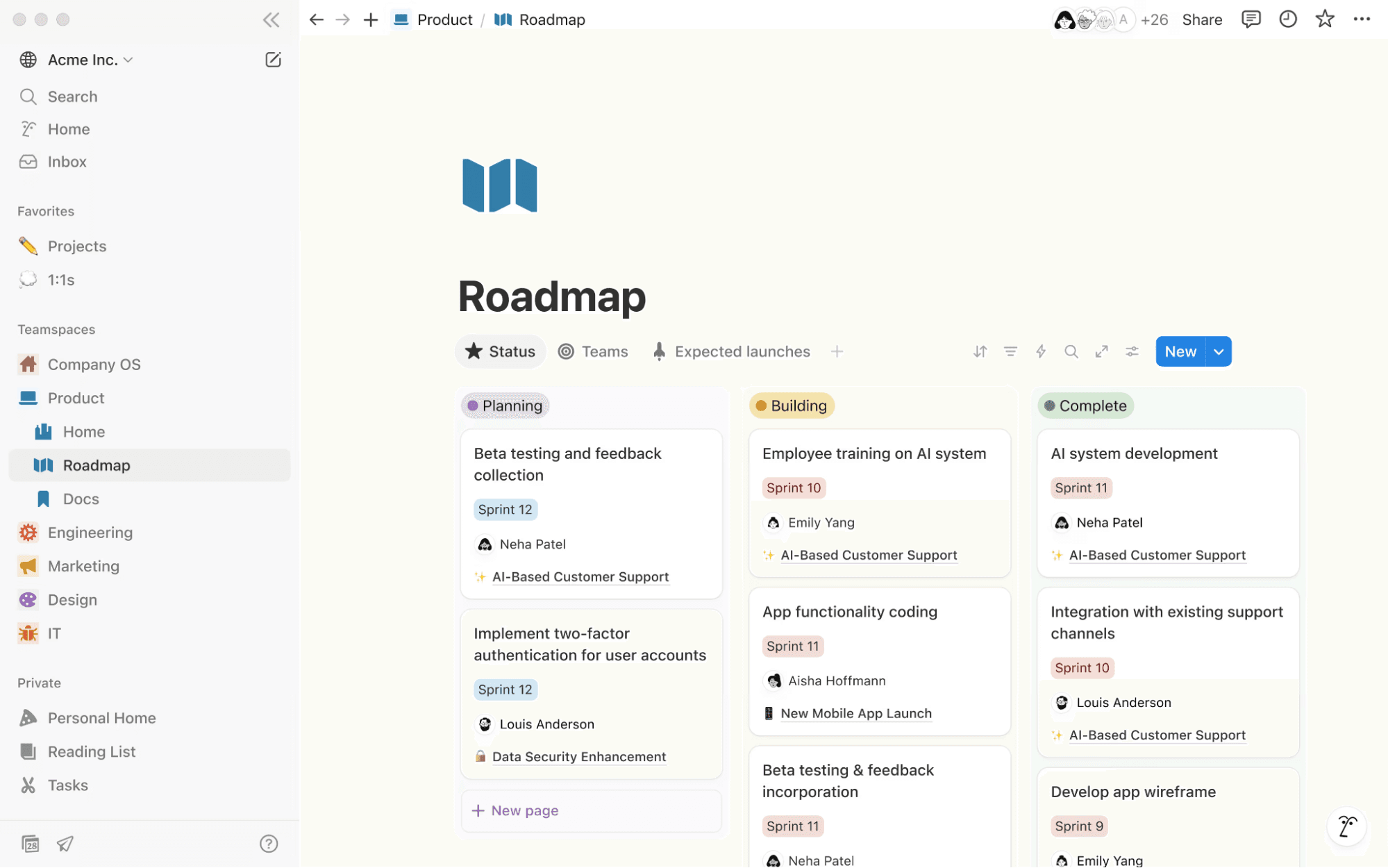This screenshot has height=868, width=1388.
Task: Toggle favorite status with the star icon
Action: pyautogui.click(x=1325, y=19)
